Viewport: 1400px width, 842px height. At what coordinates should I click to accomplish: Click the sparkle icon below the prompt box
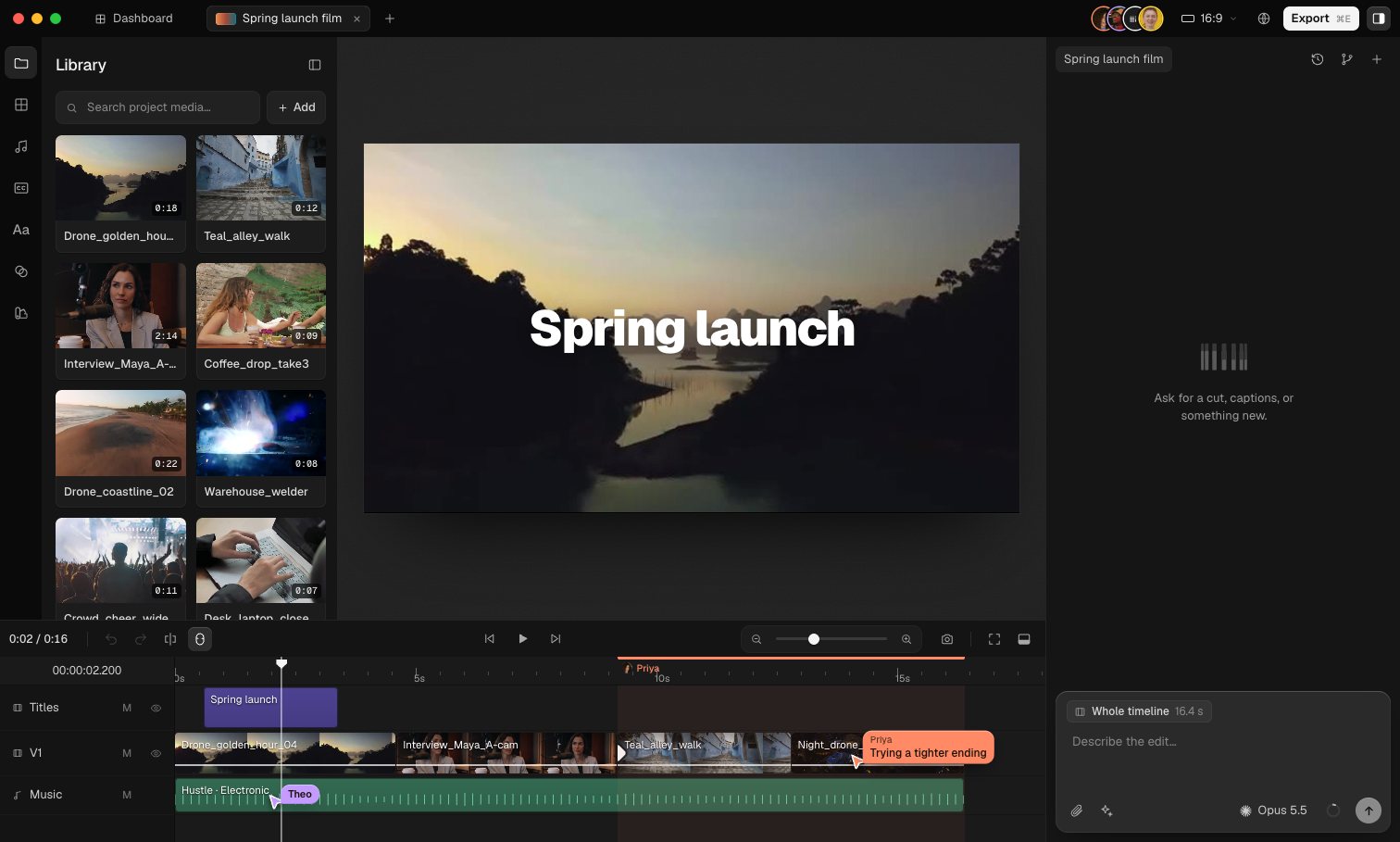tap(1106, 811)
